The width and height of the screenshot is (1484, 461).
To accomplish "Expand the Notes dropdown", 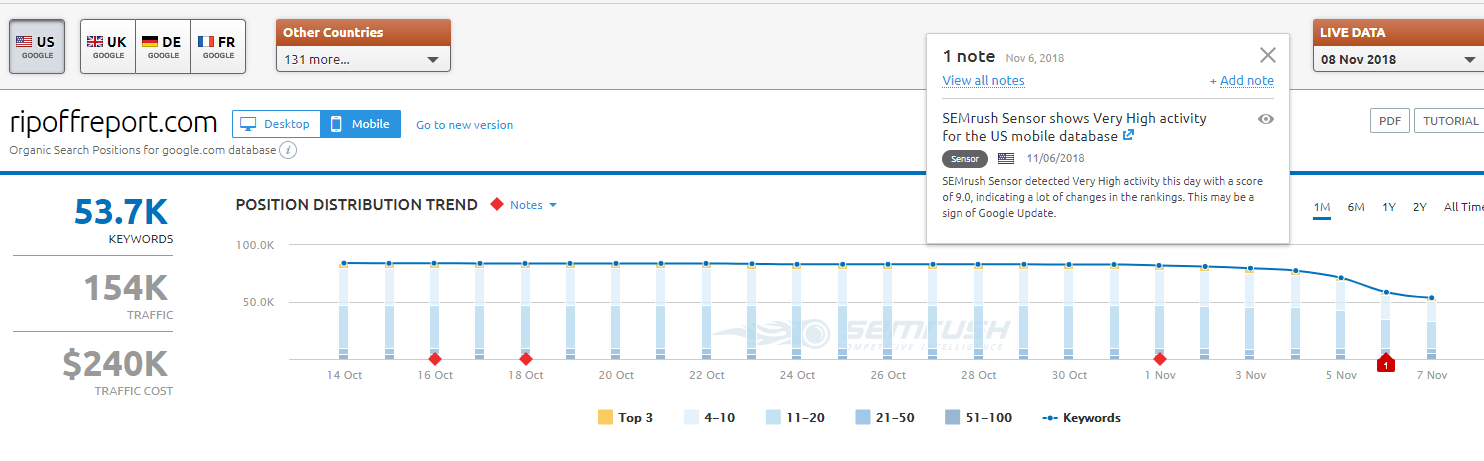I will [x=533, y=205].
